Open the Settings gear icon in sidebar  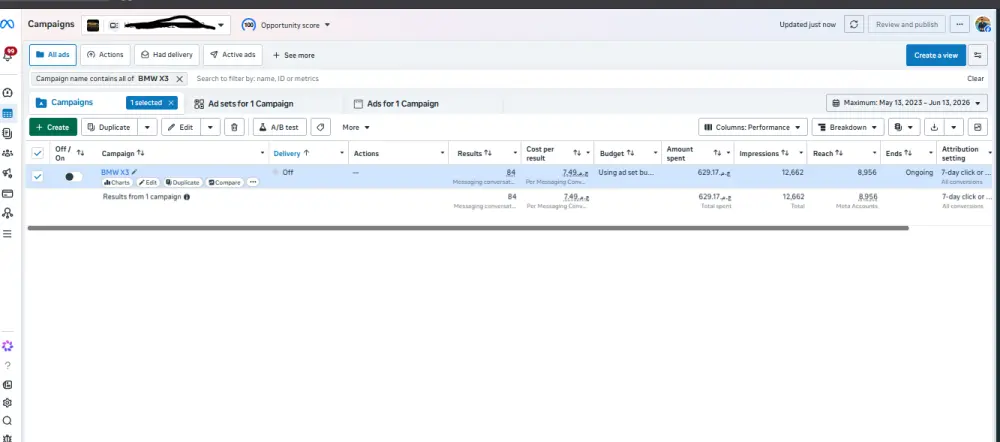point(8,402)
